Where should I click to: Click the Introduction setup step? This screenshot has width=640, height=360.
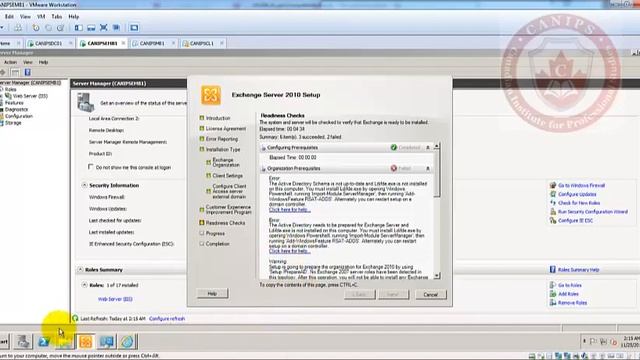point(218,118)
